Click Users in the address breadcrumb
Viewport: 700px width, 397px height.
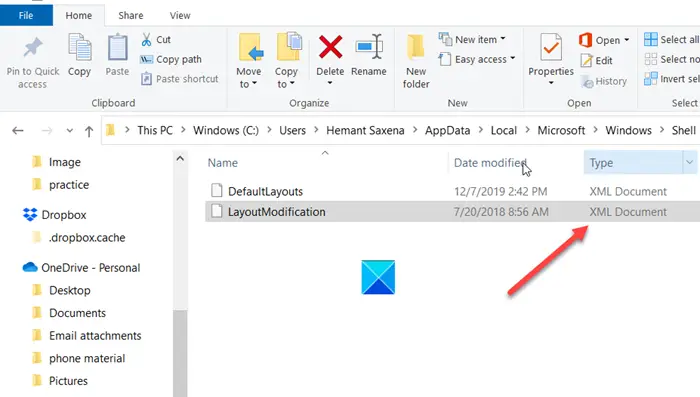click(x=292, y=130)
